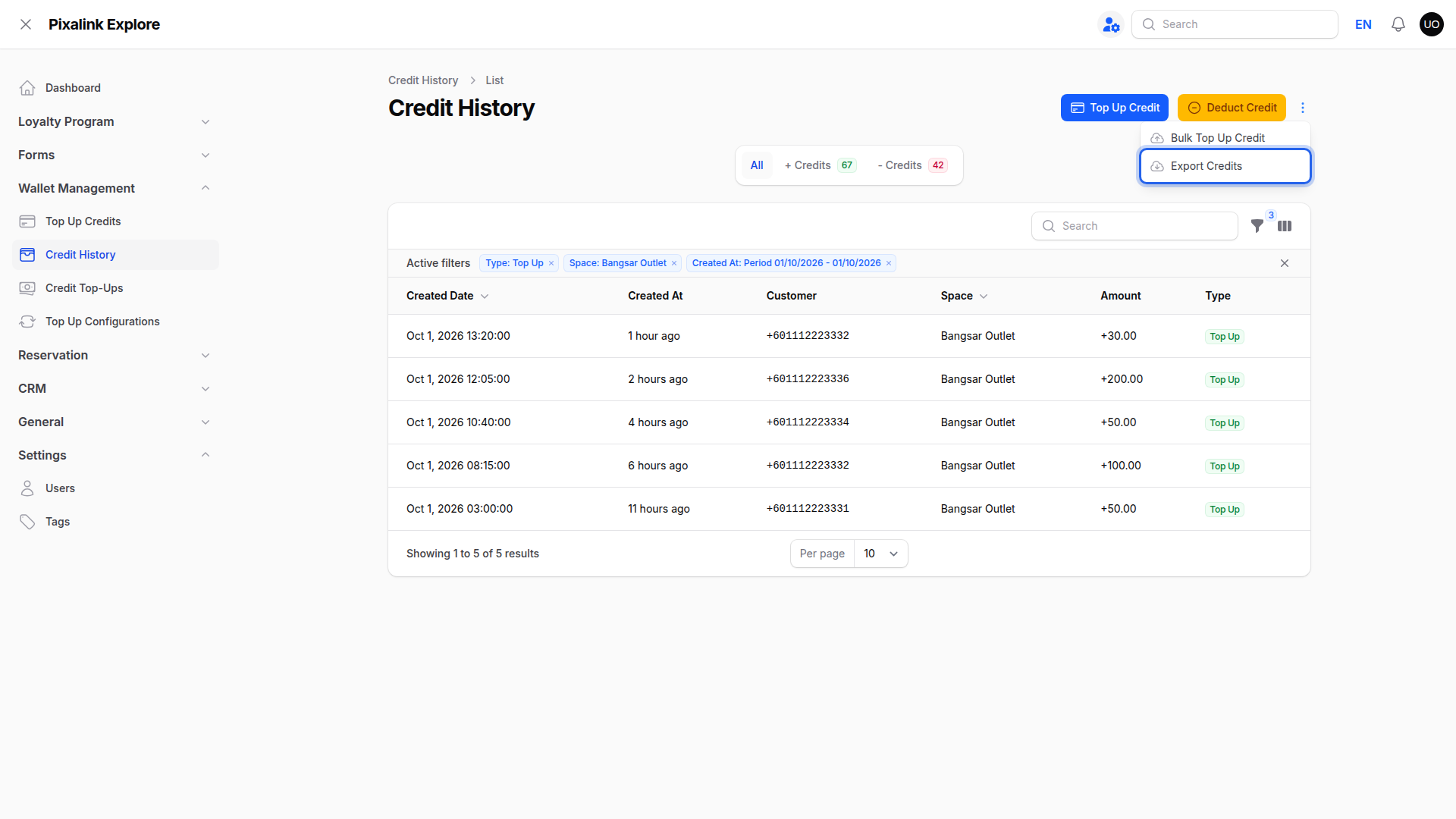Expand the Loyalty Program section
The height and width of the screenshot is (819, 1456).
click(115, 121)
